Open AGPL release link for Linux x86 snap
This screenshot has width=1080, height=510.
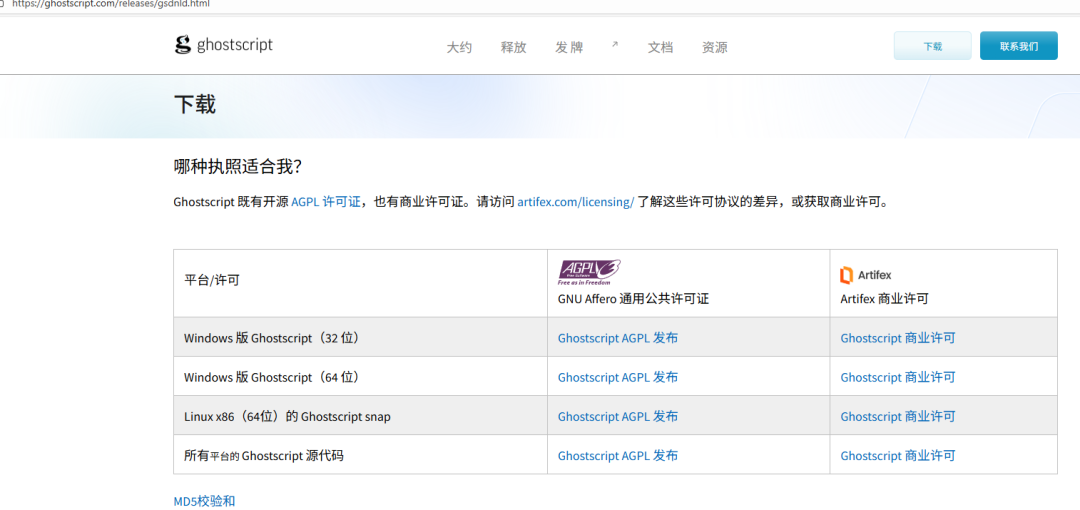coord(618,416)
